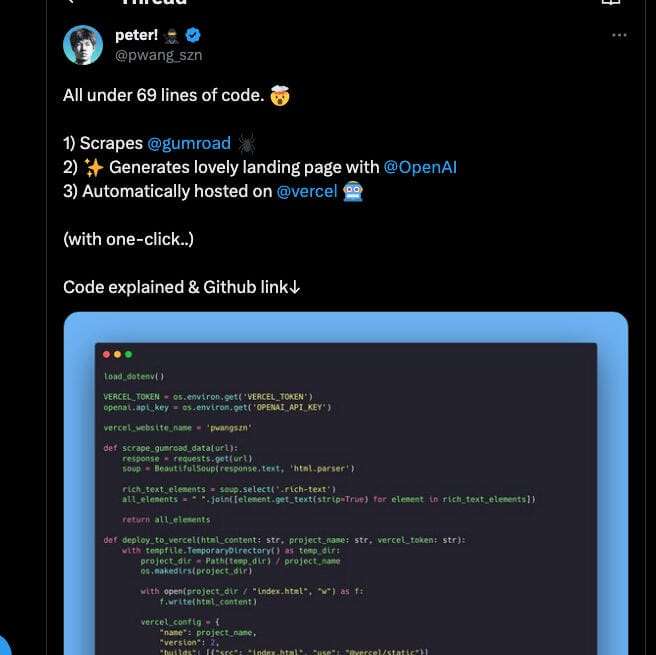Expand the attached code screenshot image
The width and height of the screenshot is (656, 655).
(x=345, y=482)
